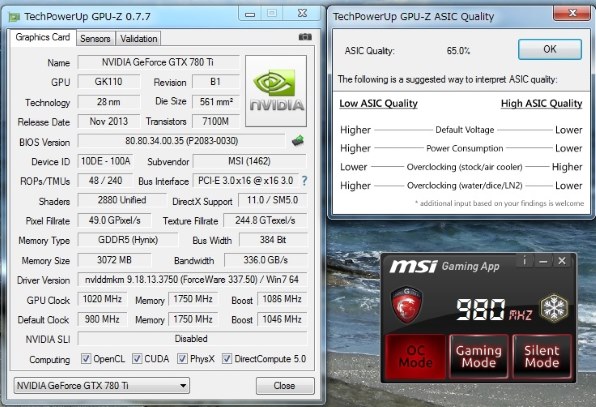Click the Default Voltage row label
Image resolution: width=596 pixels, height=407 pixels.
click(x=465, y=130)
